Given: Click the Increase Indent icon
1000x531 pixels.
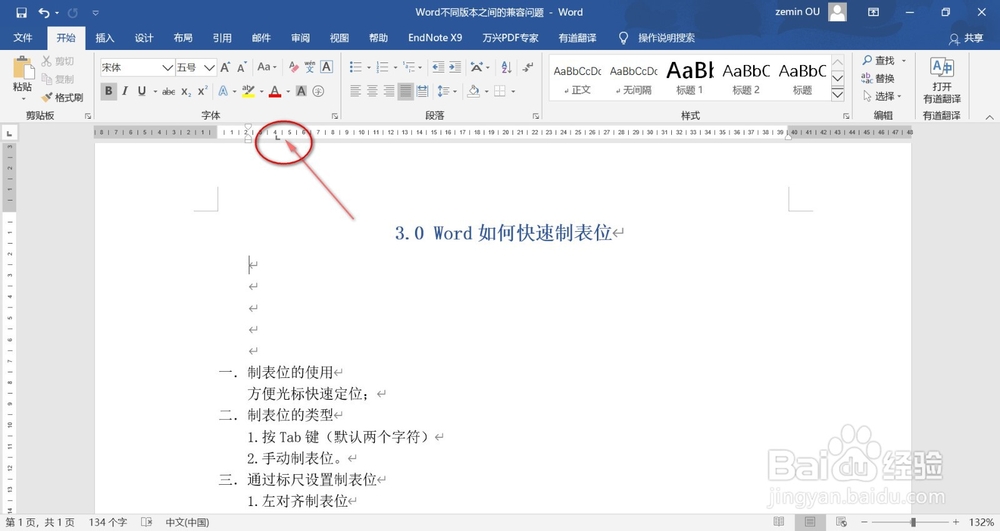Looking at the screenshot, I should pos(455,67).
